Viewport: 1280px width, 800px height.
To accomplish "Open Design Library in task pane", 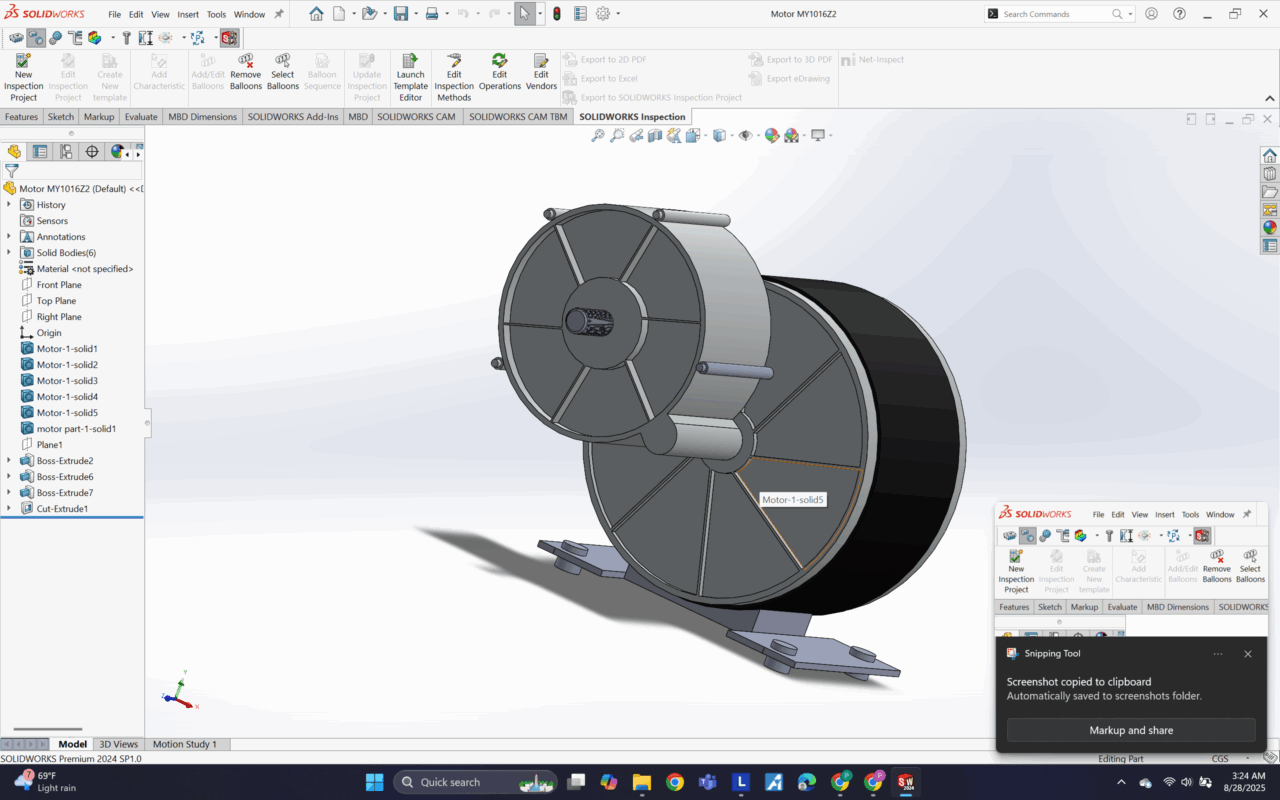I will tap(1270, 174).
